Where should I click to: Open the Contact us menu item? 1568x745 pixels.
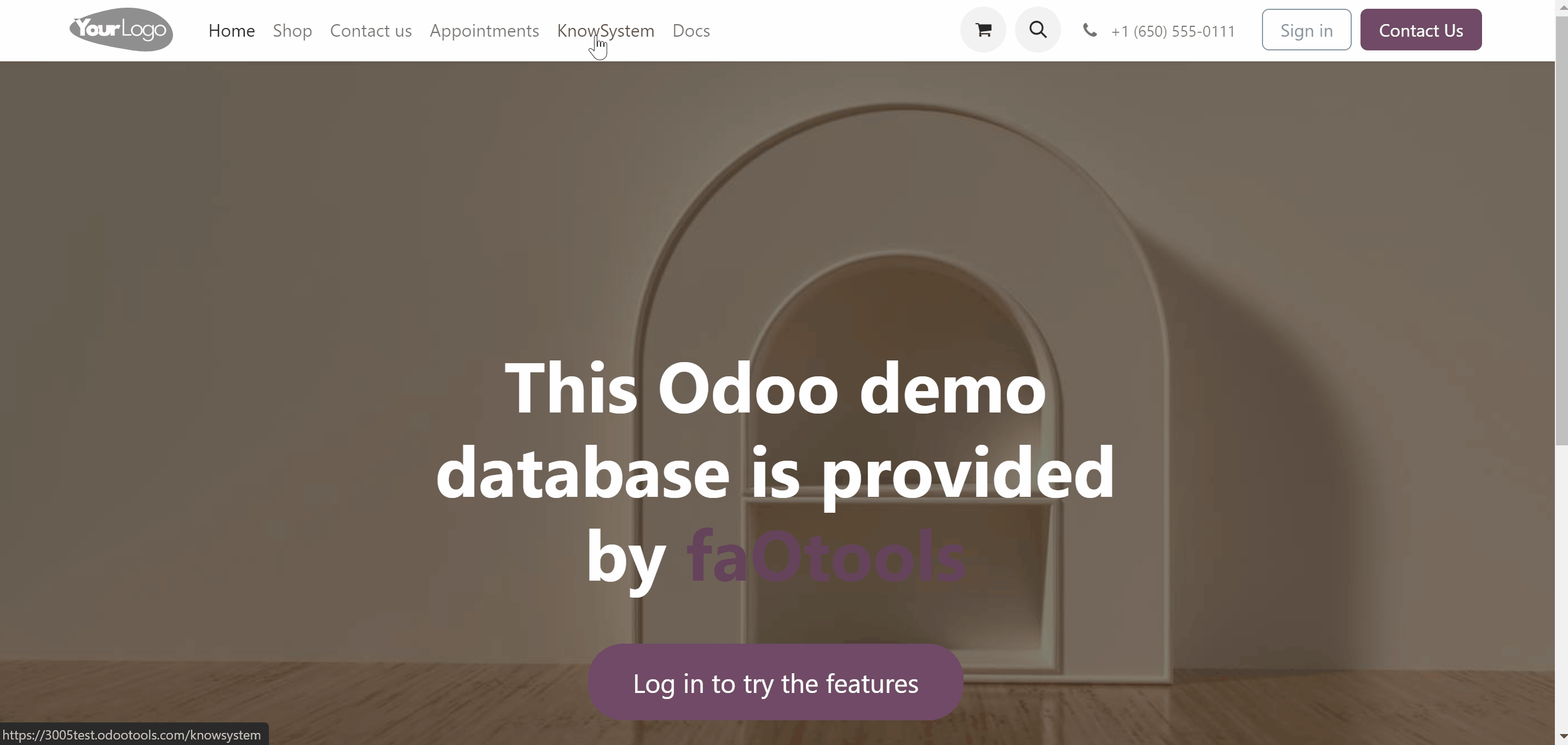tap(371, 31)
